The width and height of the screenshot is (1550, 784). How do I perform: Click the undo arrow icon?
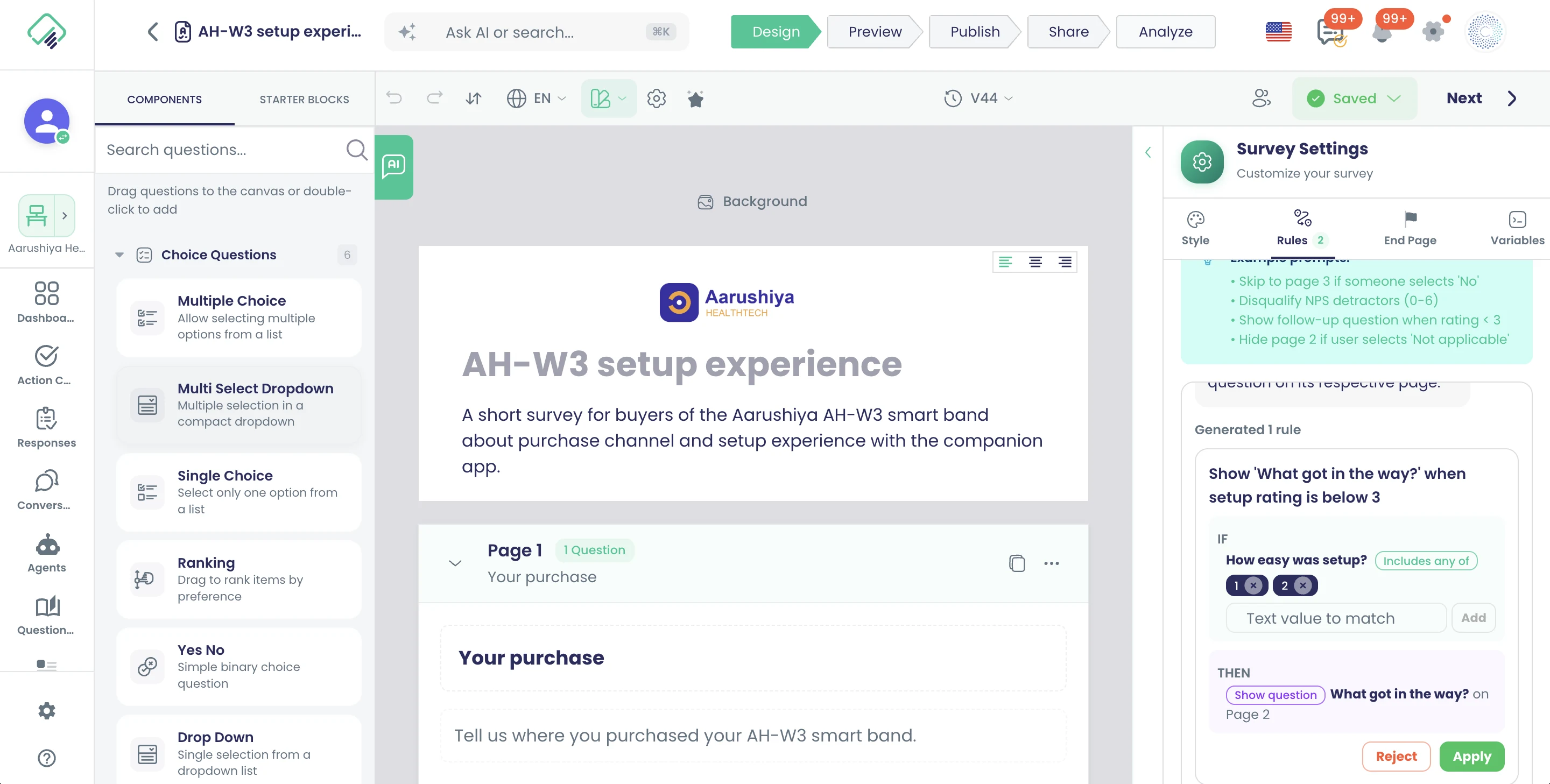tap(394, 98)
